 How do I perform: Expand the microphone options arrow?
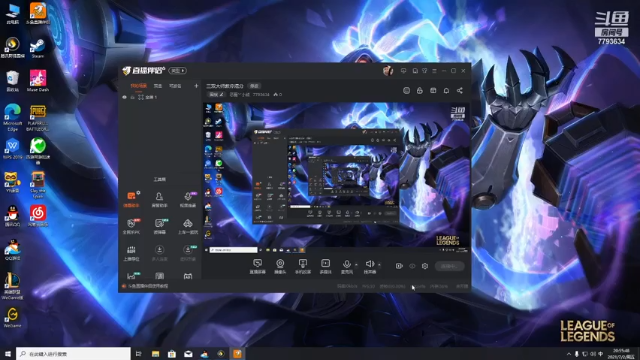point(356,265)
